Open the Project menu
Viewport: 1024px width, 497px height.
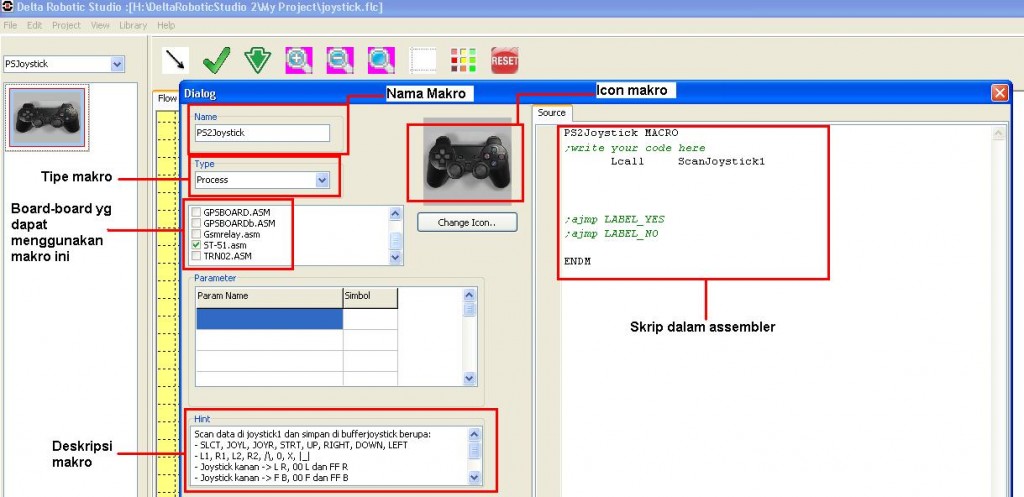[66, 24]
